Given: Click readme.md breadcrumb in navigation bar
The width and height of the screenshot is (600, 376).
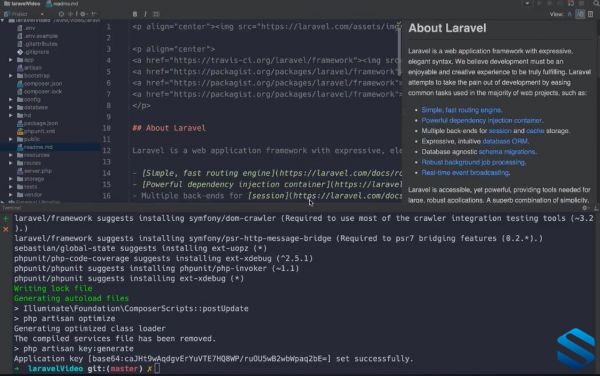Looking at the screenshot, I should tap(62, 3).
